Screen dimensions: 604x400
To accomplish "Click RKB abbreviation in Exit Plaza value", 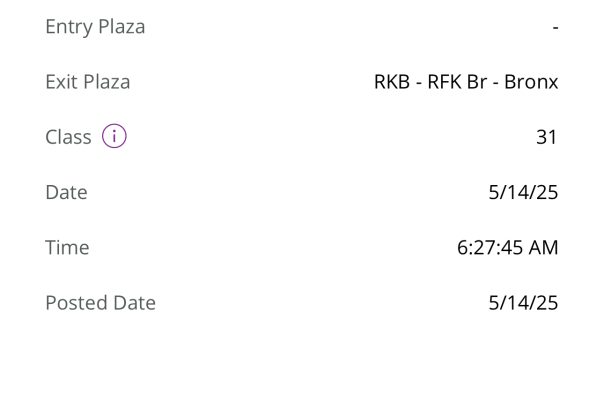I will tap(392, 82).
